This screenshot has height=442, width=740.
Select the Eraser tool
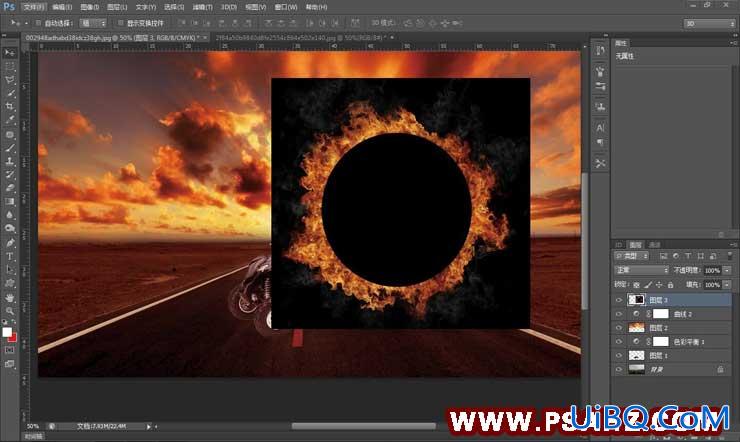pos(9,187)
